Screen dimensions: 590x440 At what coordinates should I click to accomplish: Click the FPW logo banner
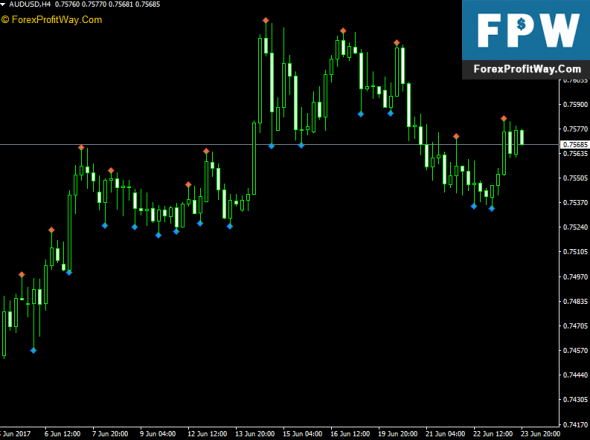click(526, 40)
